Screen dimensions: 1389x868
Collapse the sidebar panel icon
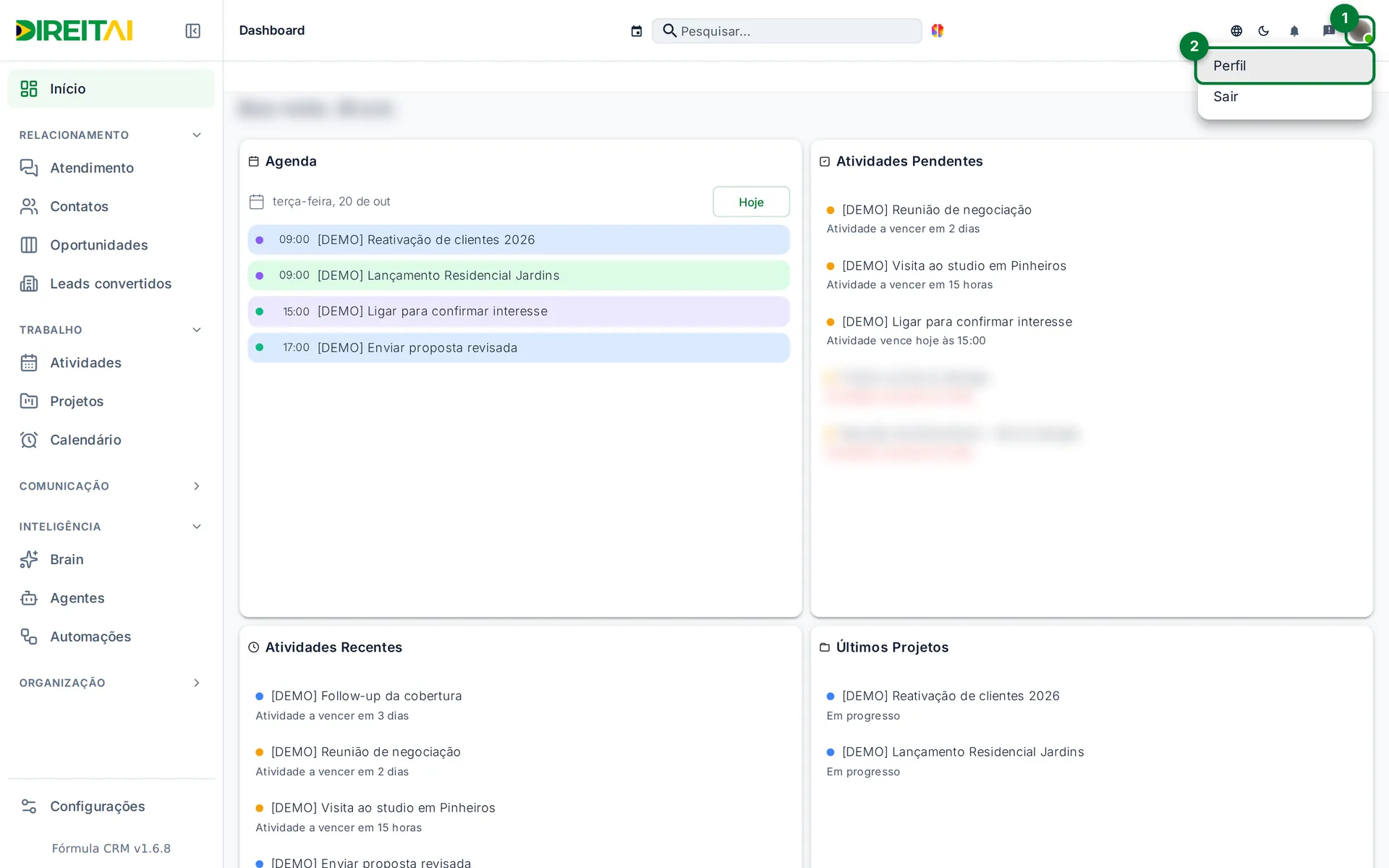click(192, 30)
